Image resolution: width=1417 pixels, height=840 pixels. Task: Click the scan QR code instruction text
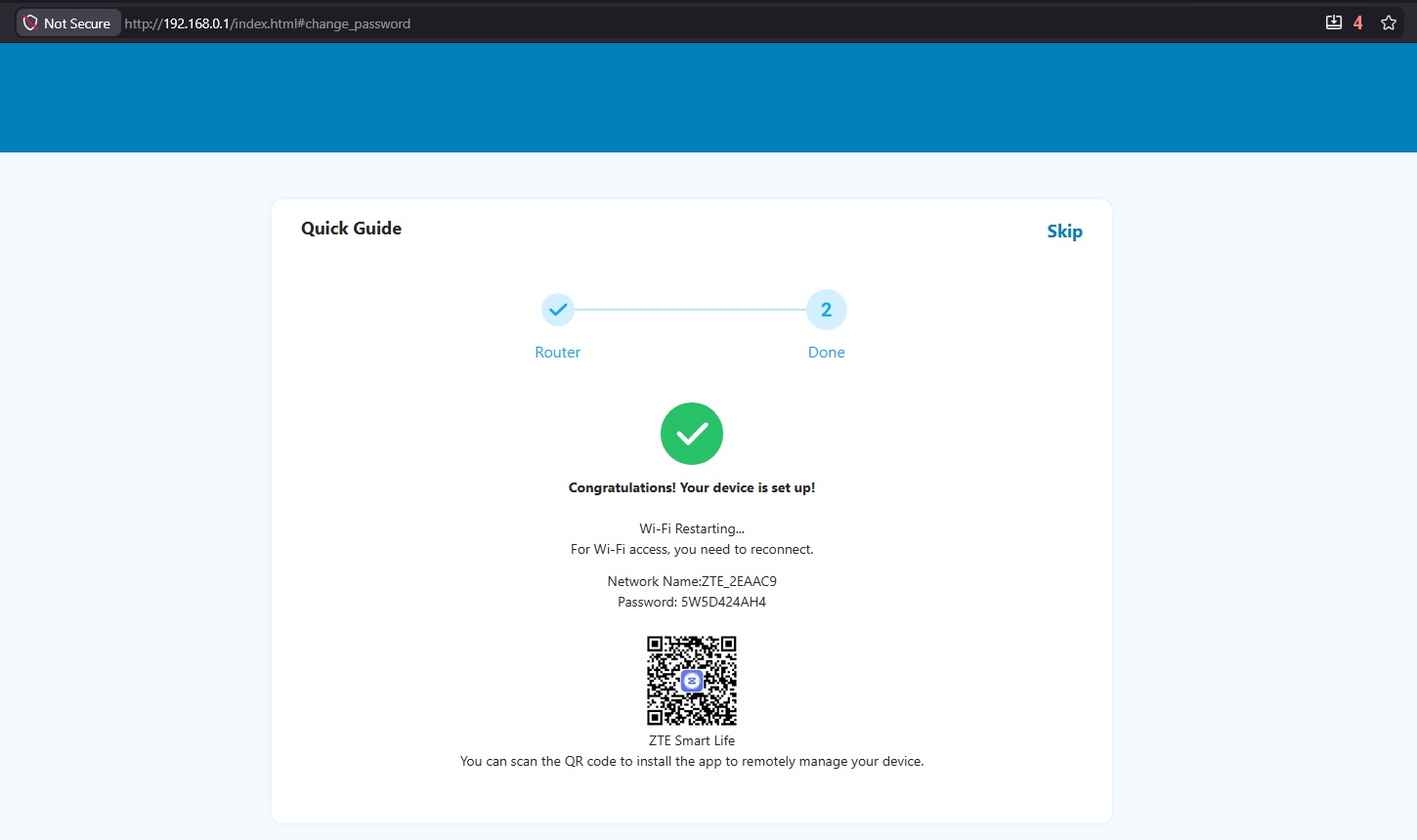click(692, 761)
